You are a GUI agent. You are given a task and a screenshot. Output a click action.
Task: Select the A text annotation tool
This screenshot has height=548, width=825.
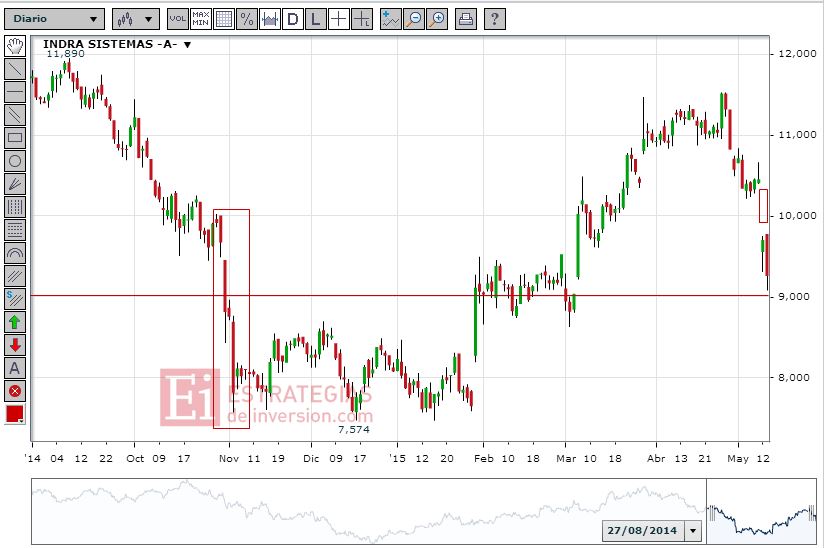pos(15,368)
